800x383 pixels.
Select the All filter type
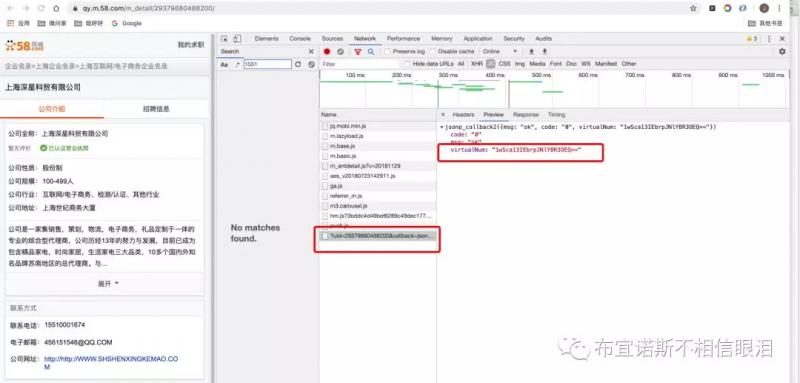[461, 64]
